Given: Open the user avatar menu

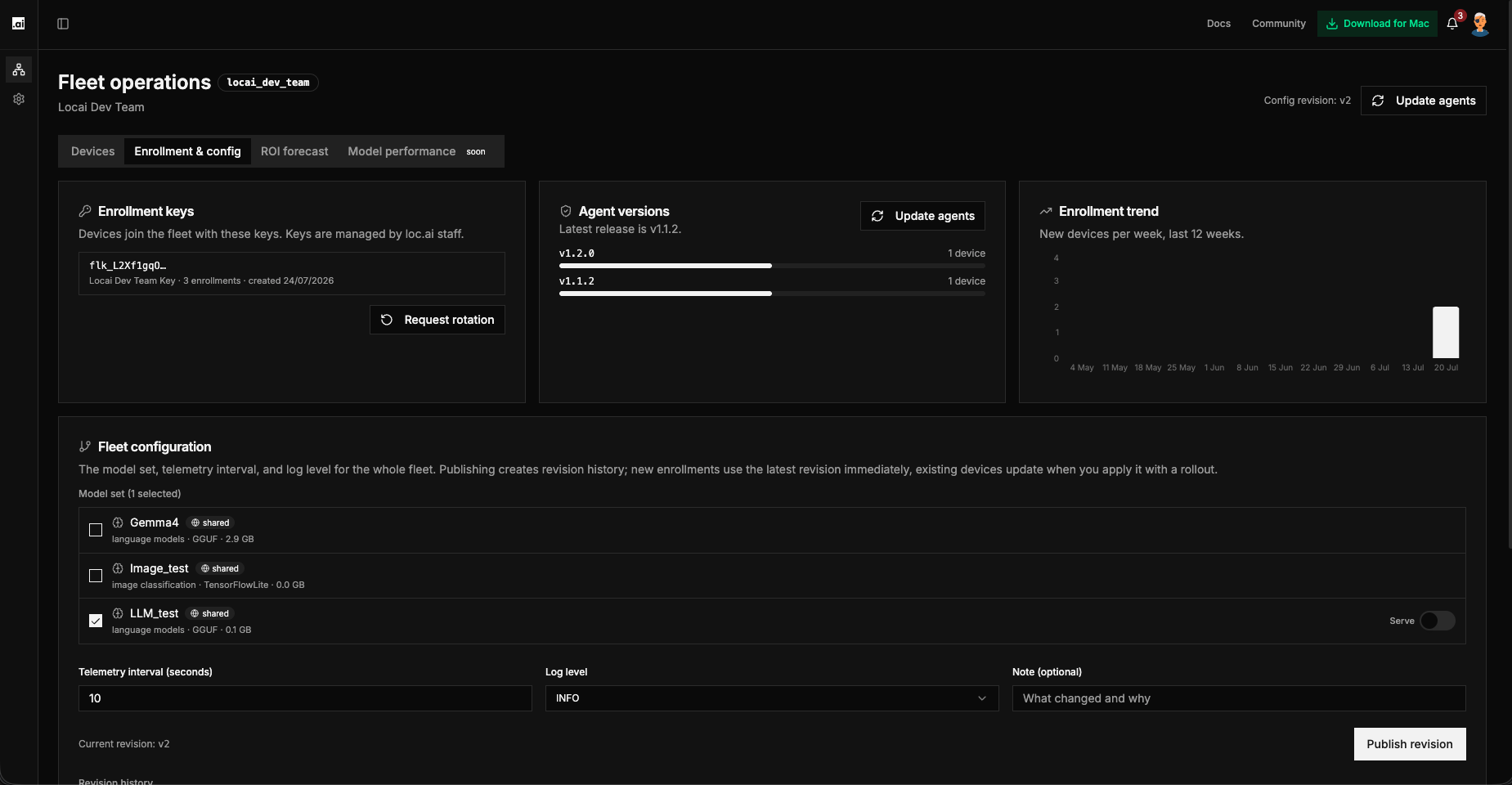Looking at the screenshot, I should [1480, 24].
